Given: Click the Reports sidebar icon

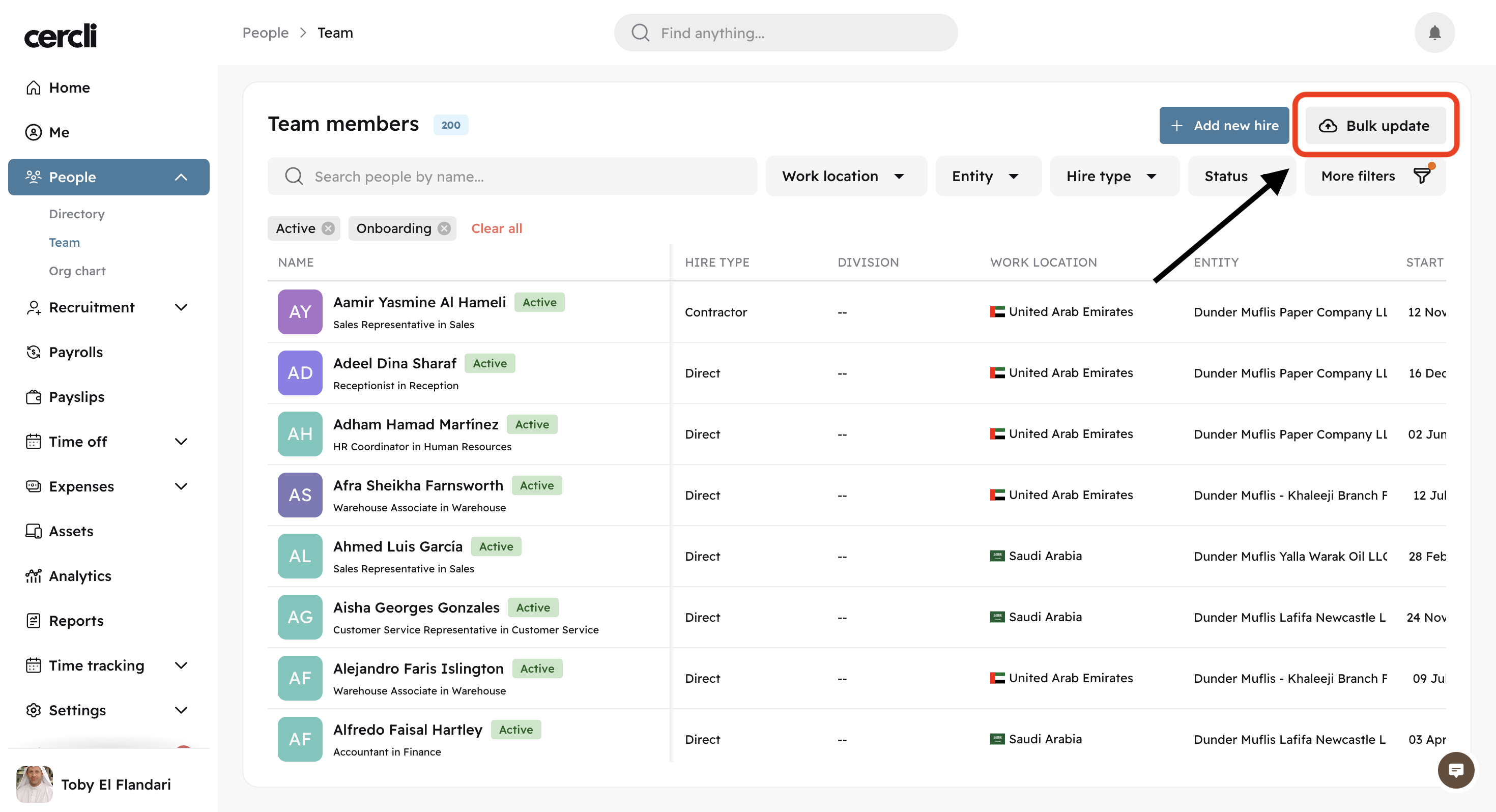Looking at the screenshot, I should pos(34,620).
